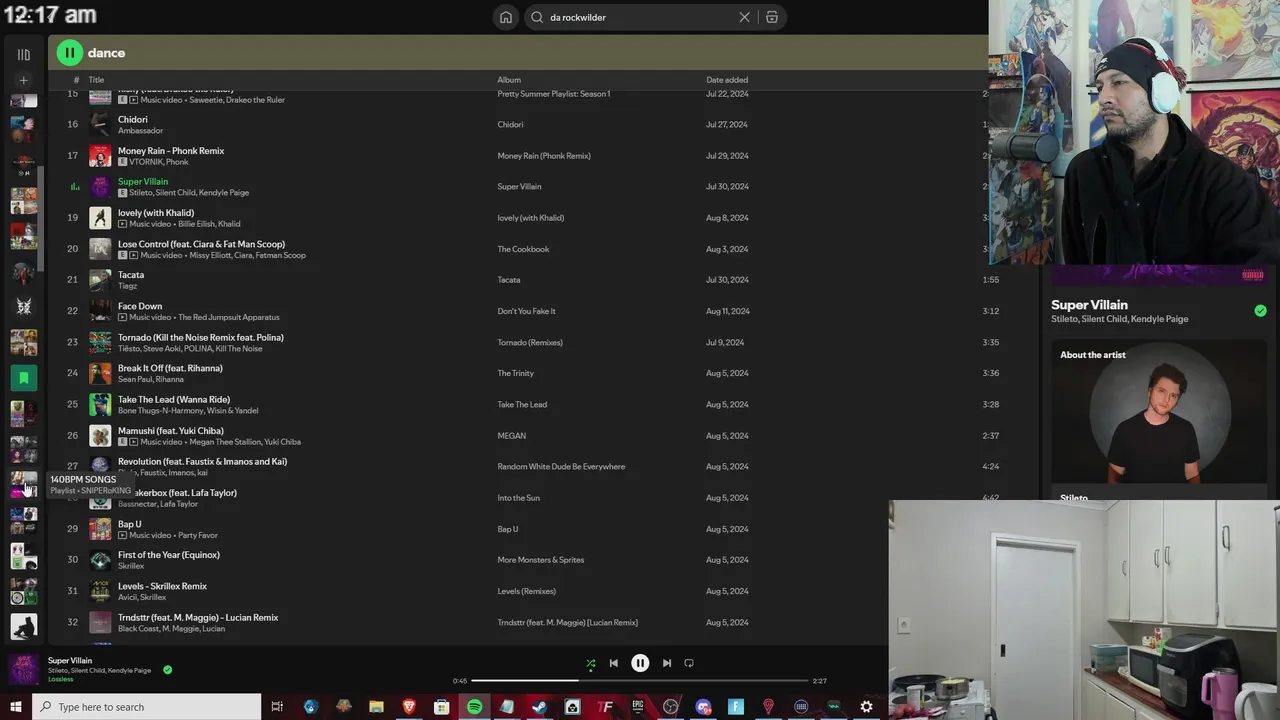
Task: Click the sidebar library scrollbar
Action: click(41, 220)
